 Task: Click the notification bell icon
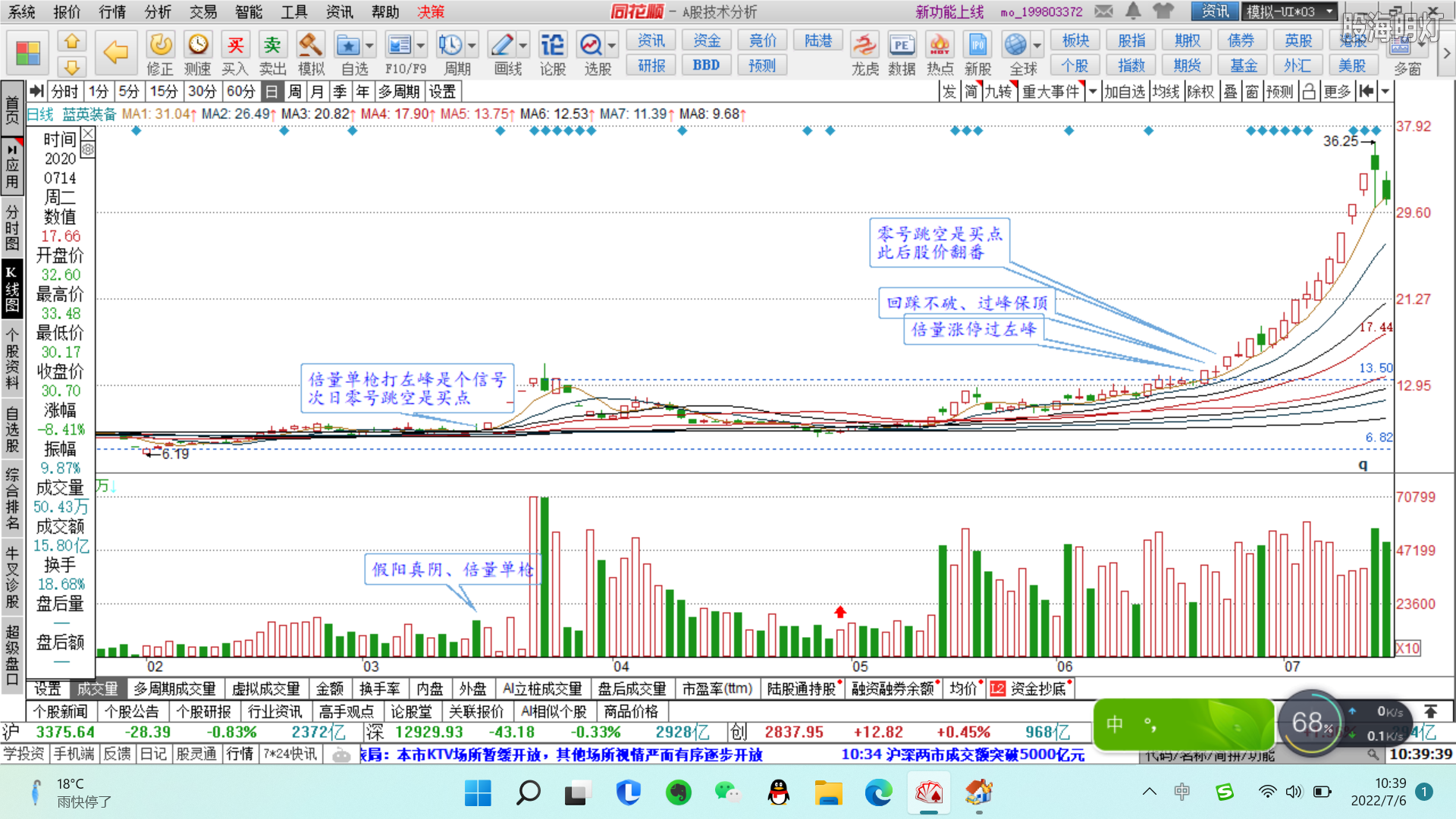(1133, 11)
